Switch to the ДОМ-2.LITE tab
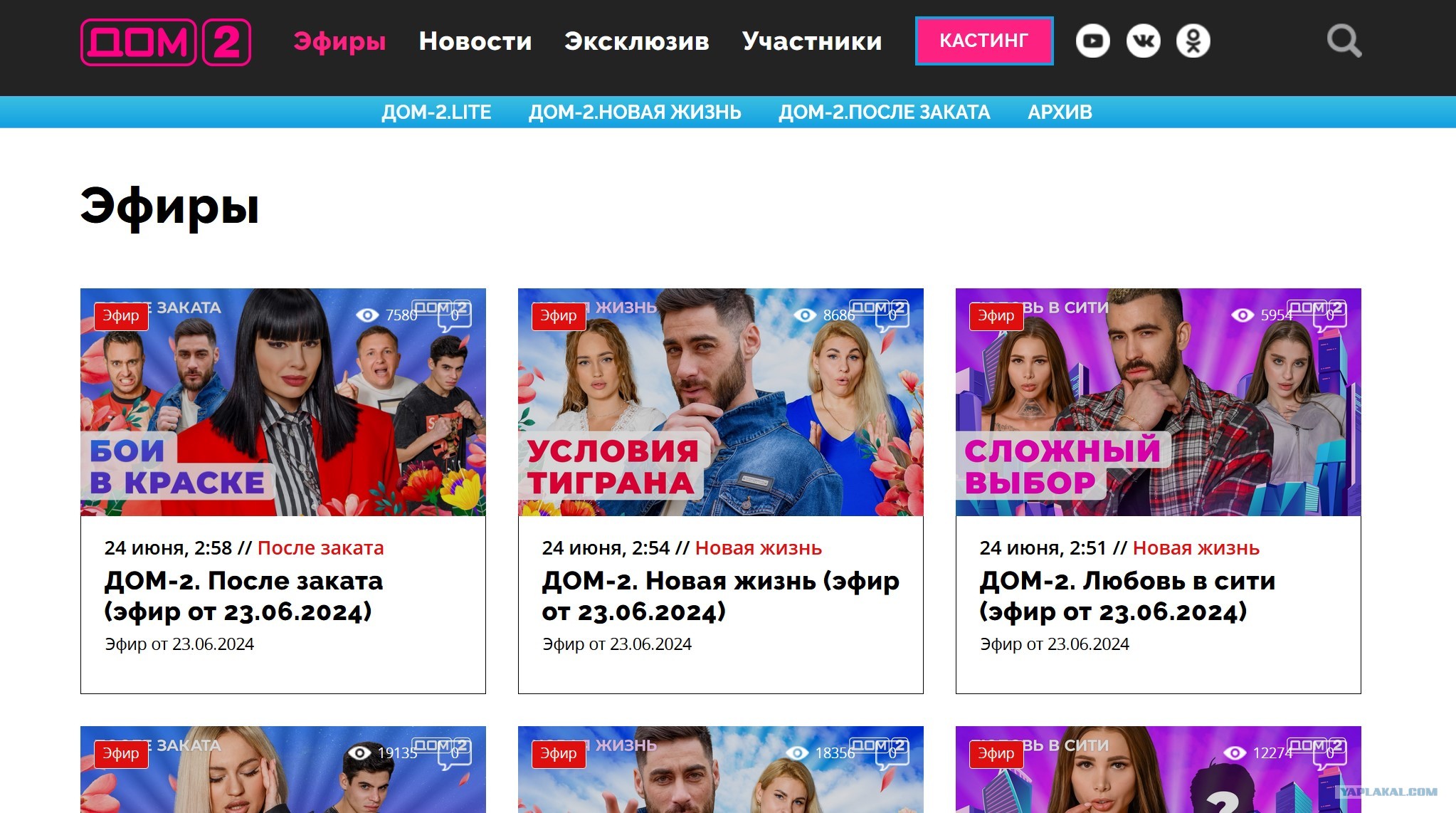This screenshot has width=1456, height=813. (436, 112)
